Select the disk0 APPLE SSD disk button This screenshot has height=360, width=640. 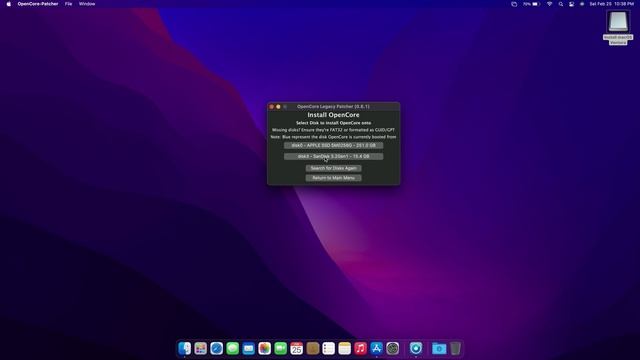point(333,145)
